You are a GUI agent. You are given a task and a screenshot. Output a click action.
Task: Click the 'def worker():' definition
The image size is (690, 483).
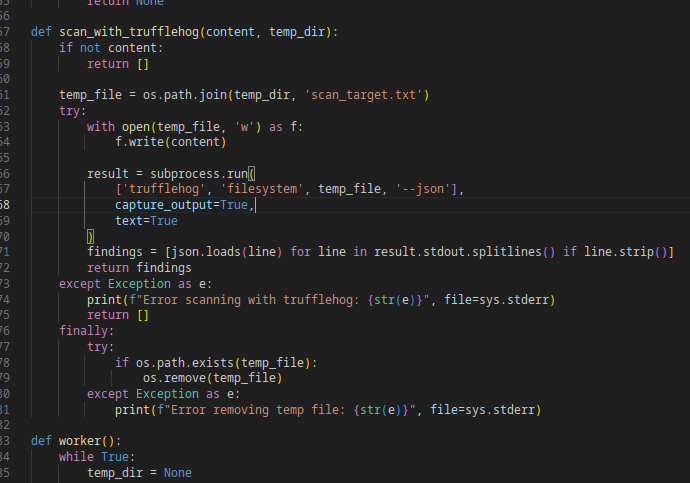pos(76,441)
